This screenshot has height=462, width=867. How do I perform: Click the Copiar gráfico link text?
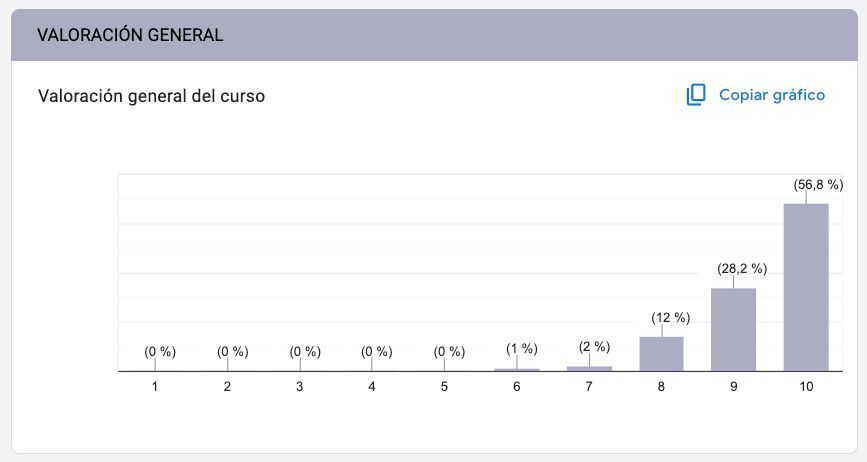coord(772,95)
